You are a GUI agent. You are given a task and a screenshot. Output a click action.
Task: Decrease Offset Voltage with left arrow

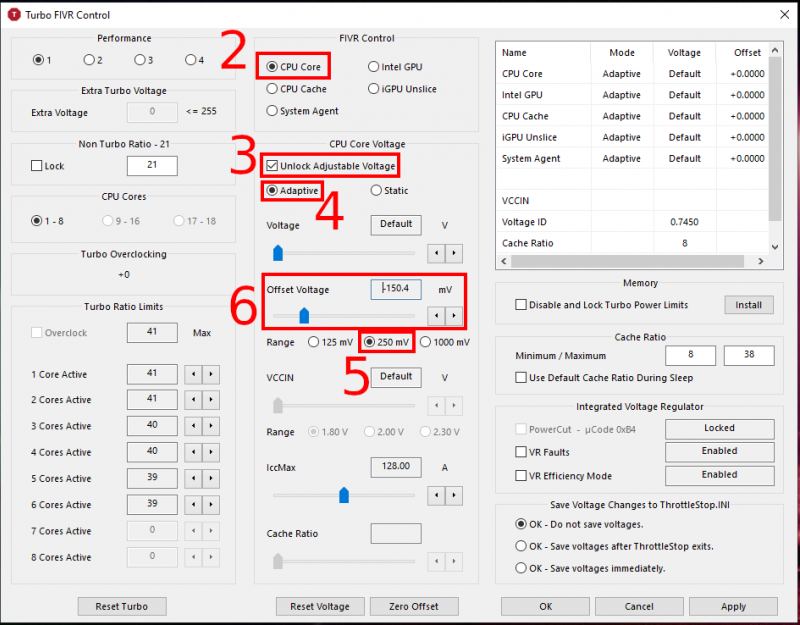(x=436, y=316)
